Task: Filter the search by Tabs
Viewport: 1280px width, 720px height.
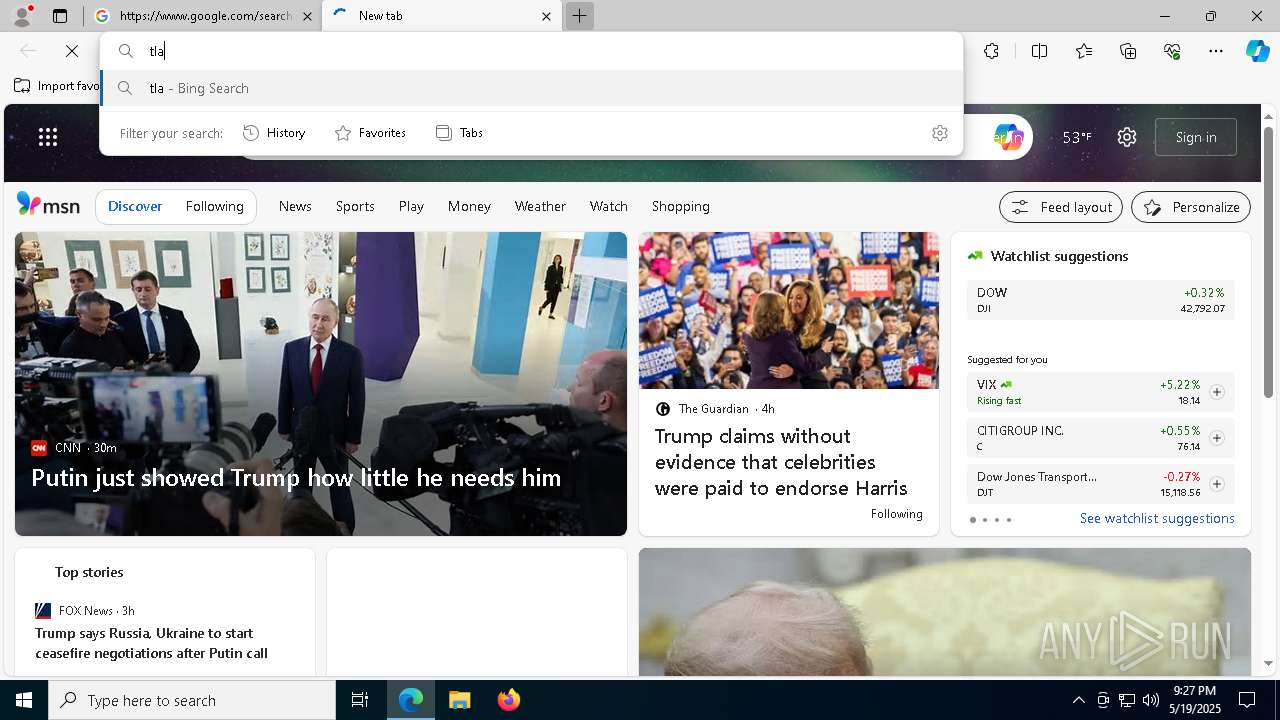Action: point(460,133)
